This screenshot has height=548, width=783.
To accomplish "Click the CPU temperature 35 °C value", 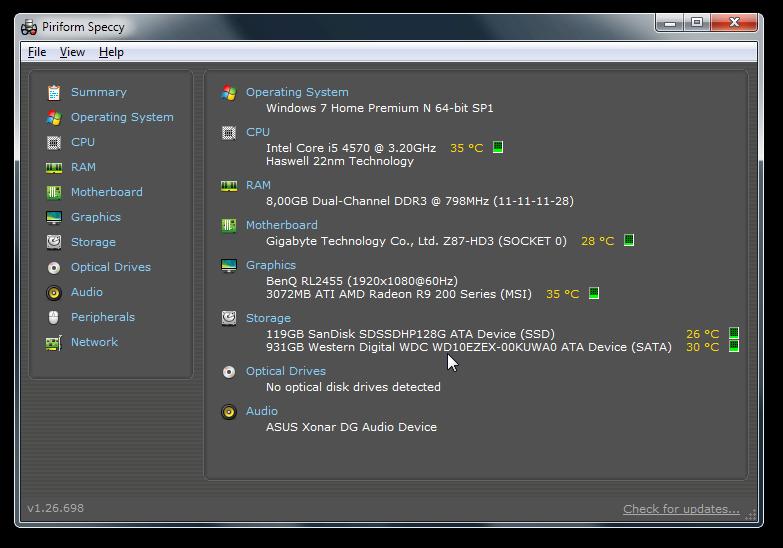I will pyautogui.click(x=466, y=148).
